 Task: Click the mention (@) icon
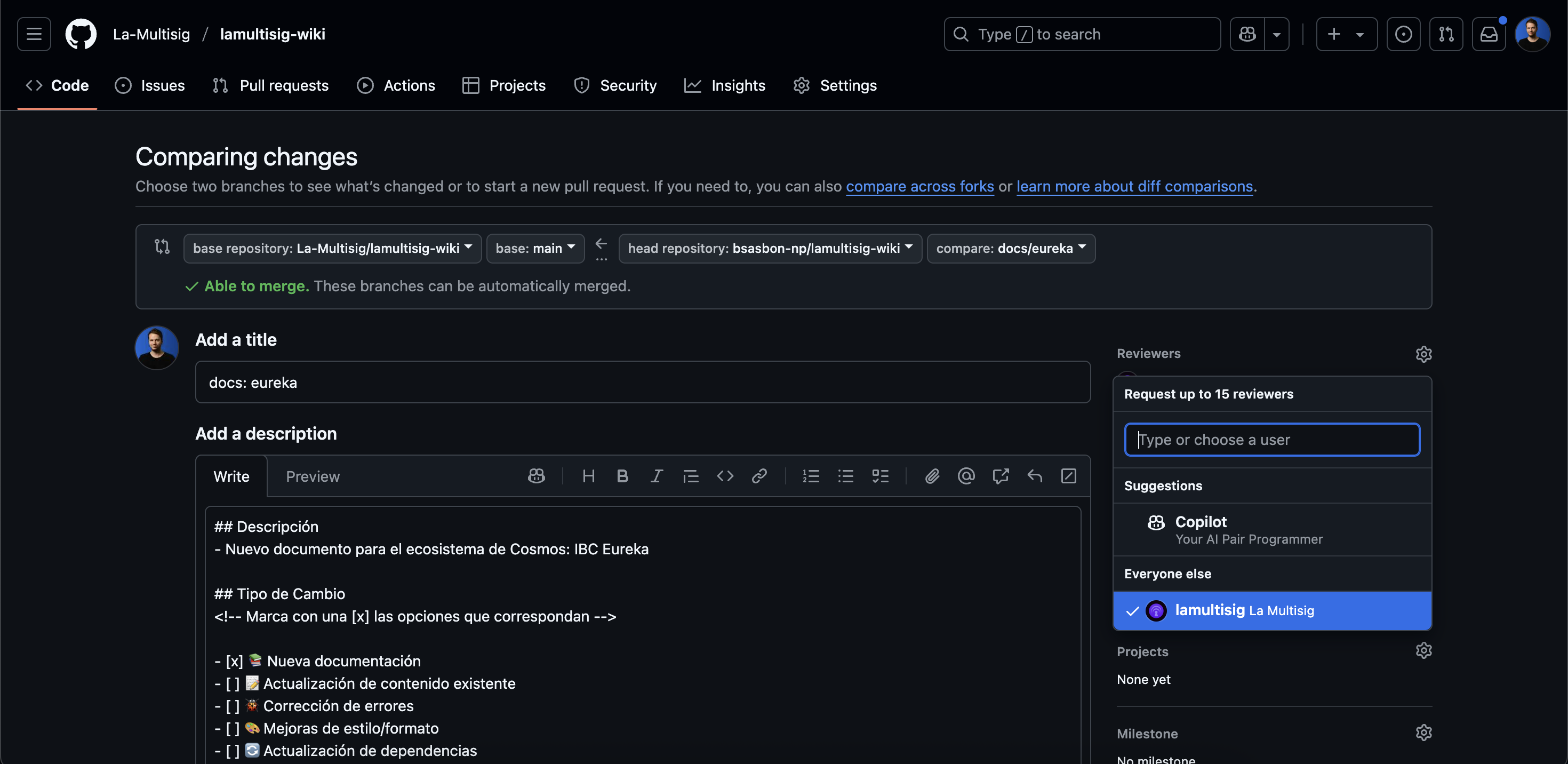coord(966,476)
